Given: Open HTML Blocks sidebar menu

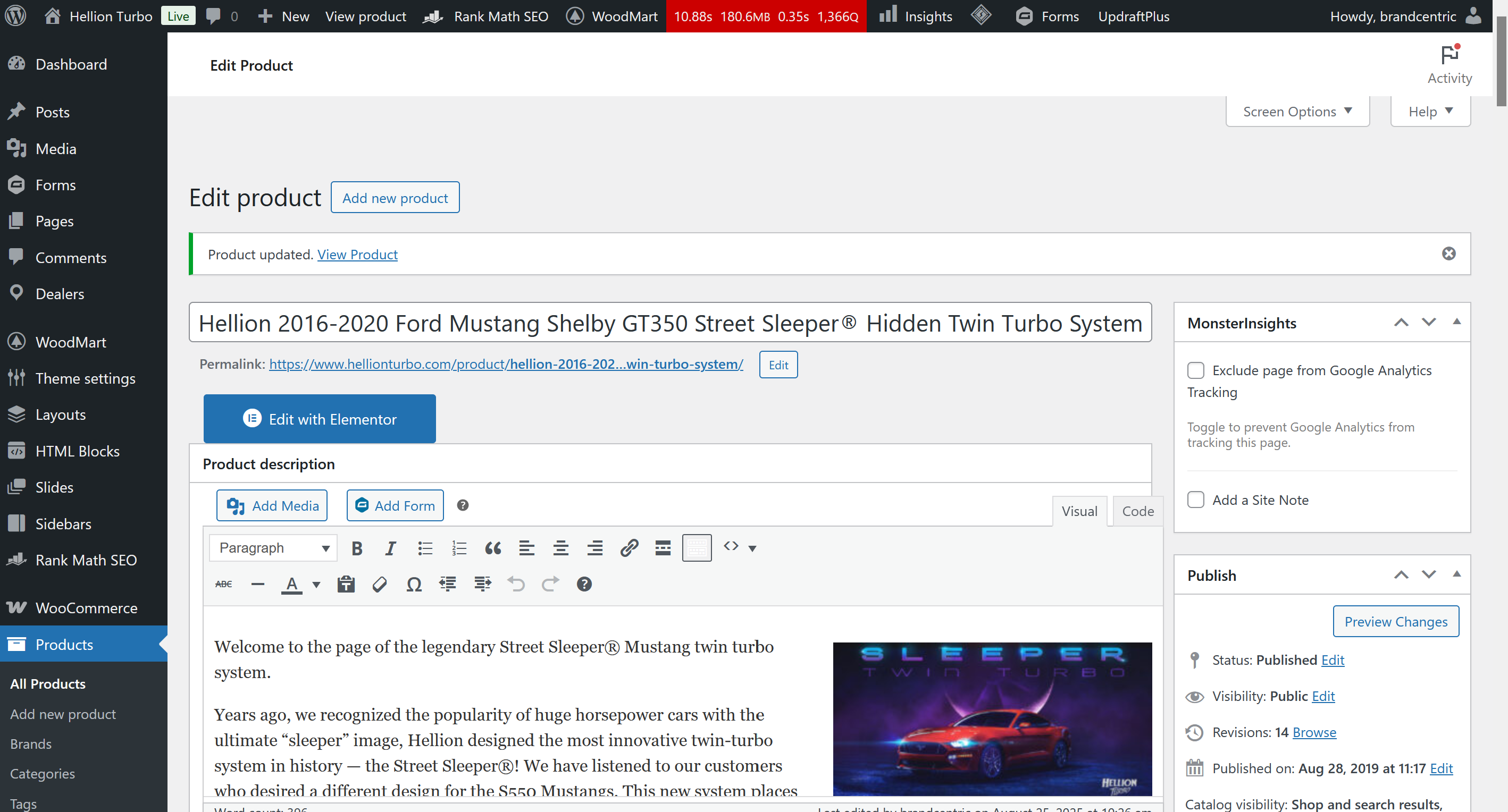Looking at the screenshot, I should (83, 451).
